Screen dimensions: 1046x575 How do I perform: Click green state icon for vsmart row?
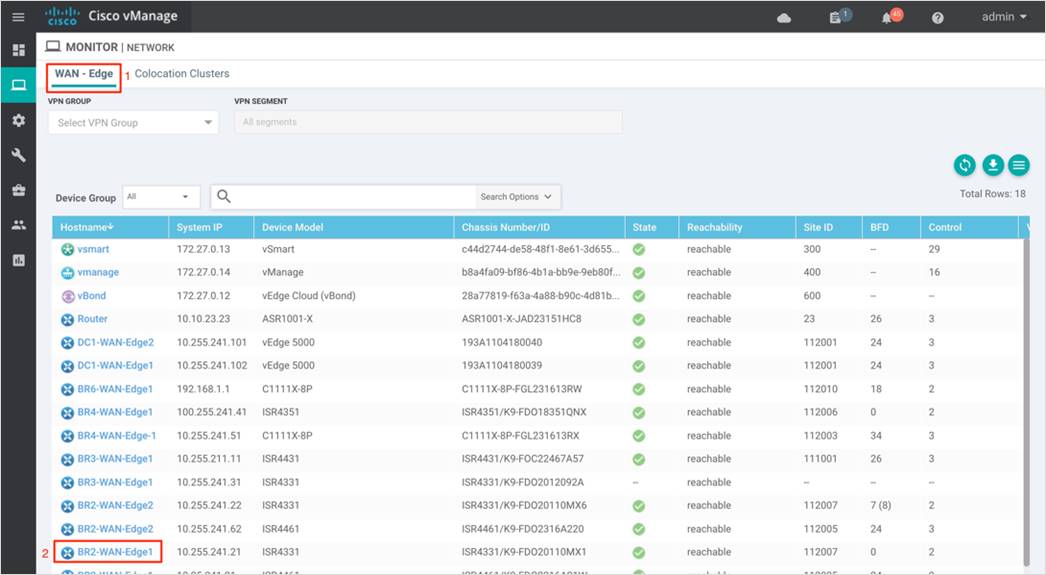click(638, 249)
